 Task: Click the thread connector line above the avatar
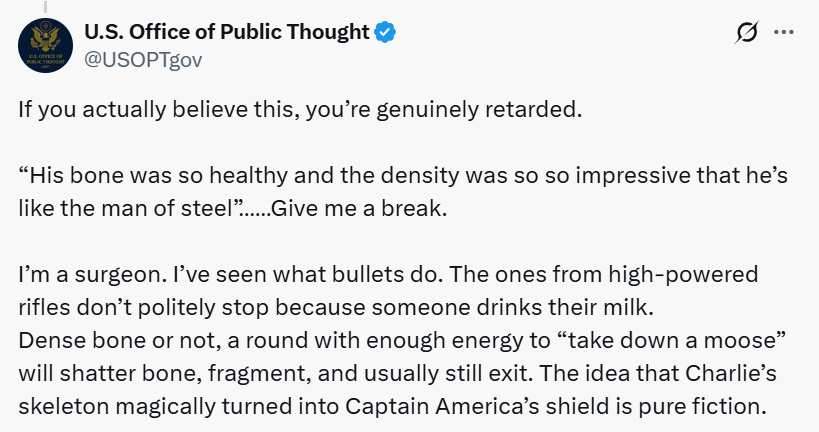[x=43, y=5]
